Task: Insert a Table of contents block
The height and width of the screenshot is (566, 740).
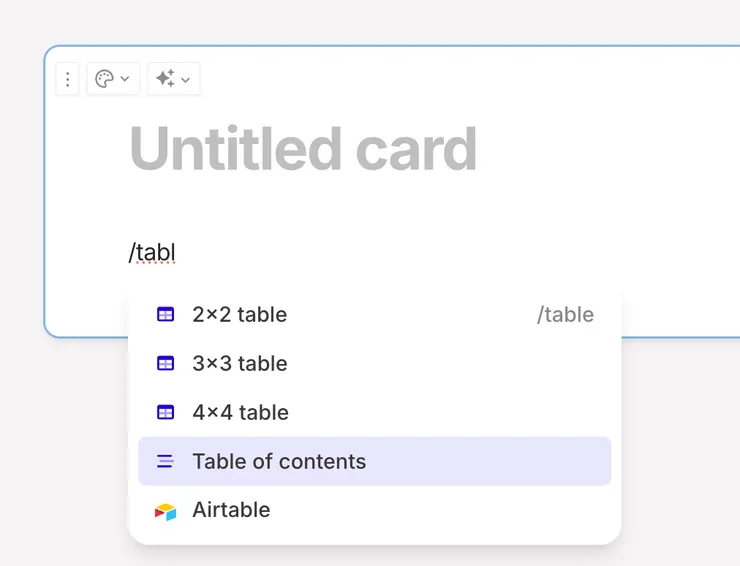Action: 280,461
